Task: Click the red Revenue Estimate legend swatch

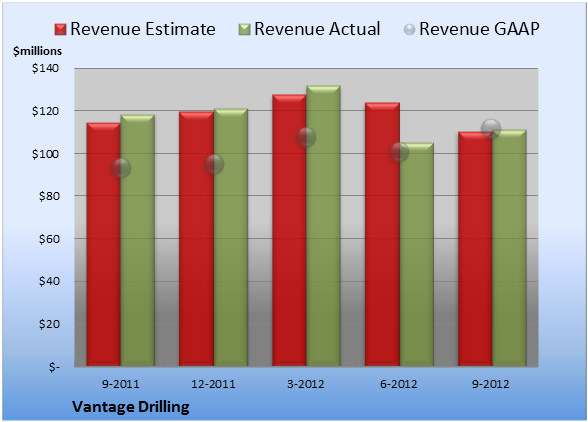Action: 60,30
